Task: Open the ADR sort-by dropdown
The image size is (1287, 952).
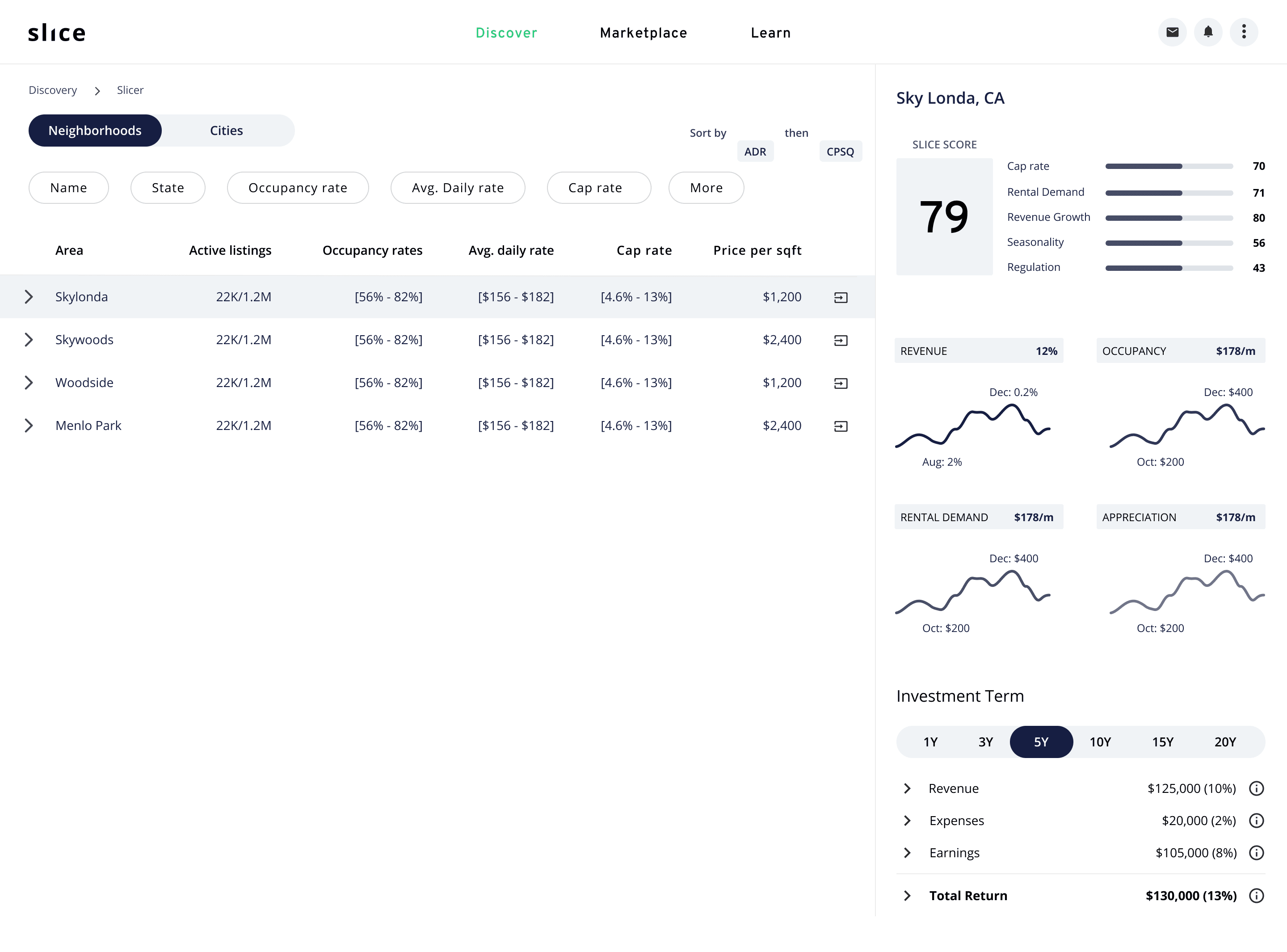Action: pos(755,152)
